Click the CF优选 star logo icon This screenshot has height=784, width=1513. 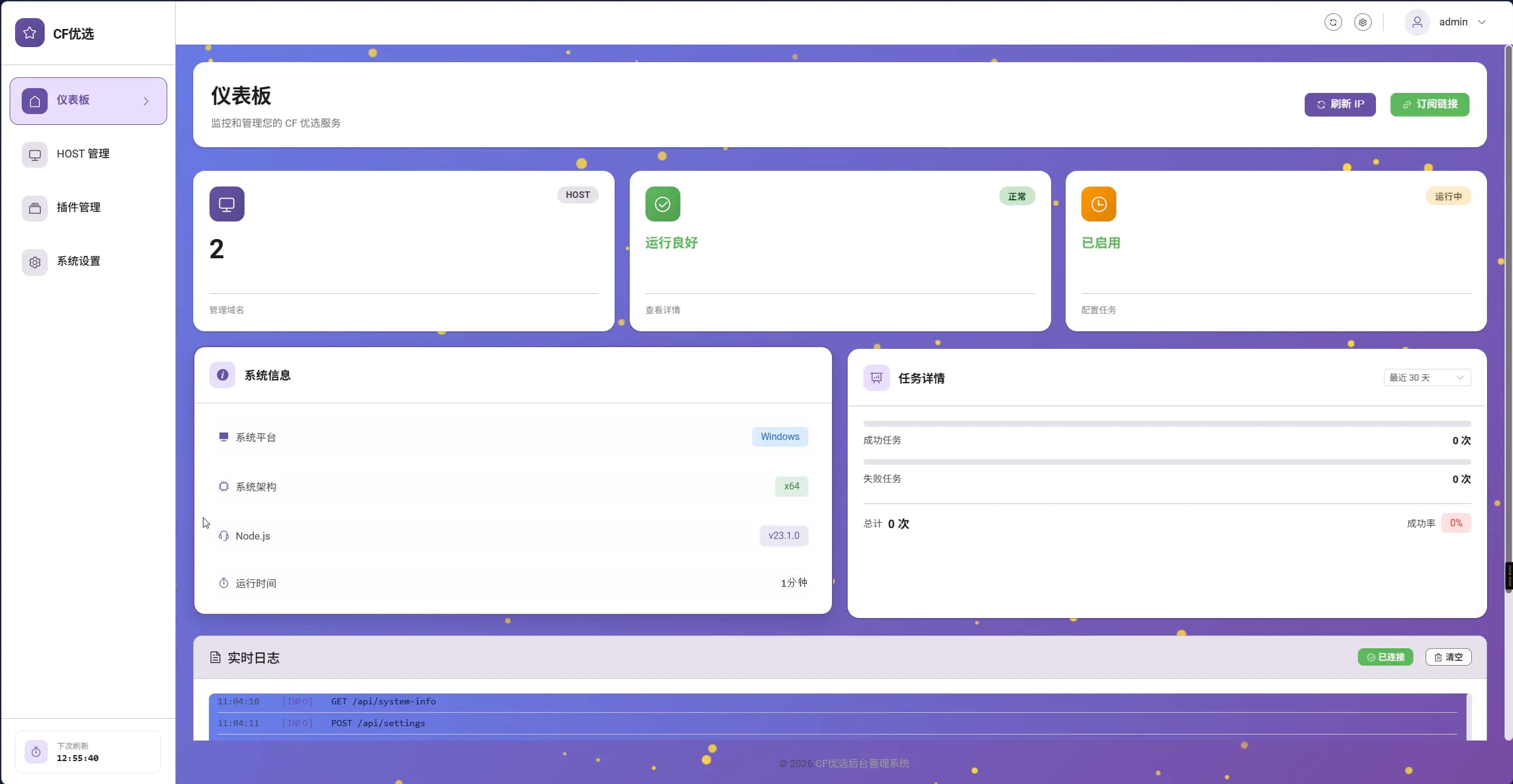(30, 33)
